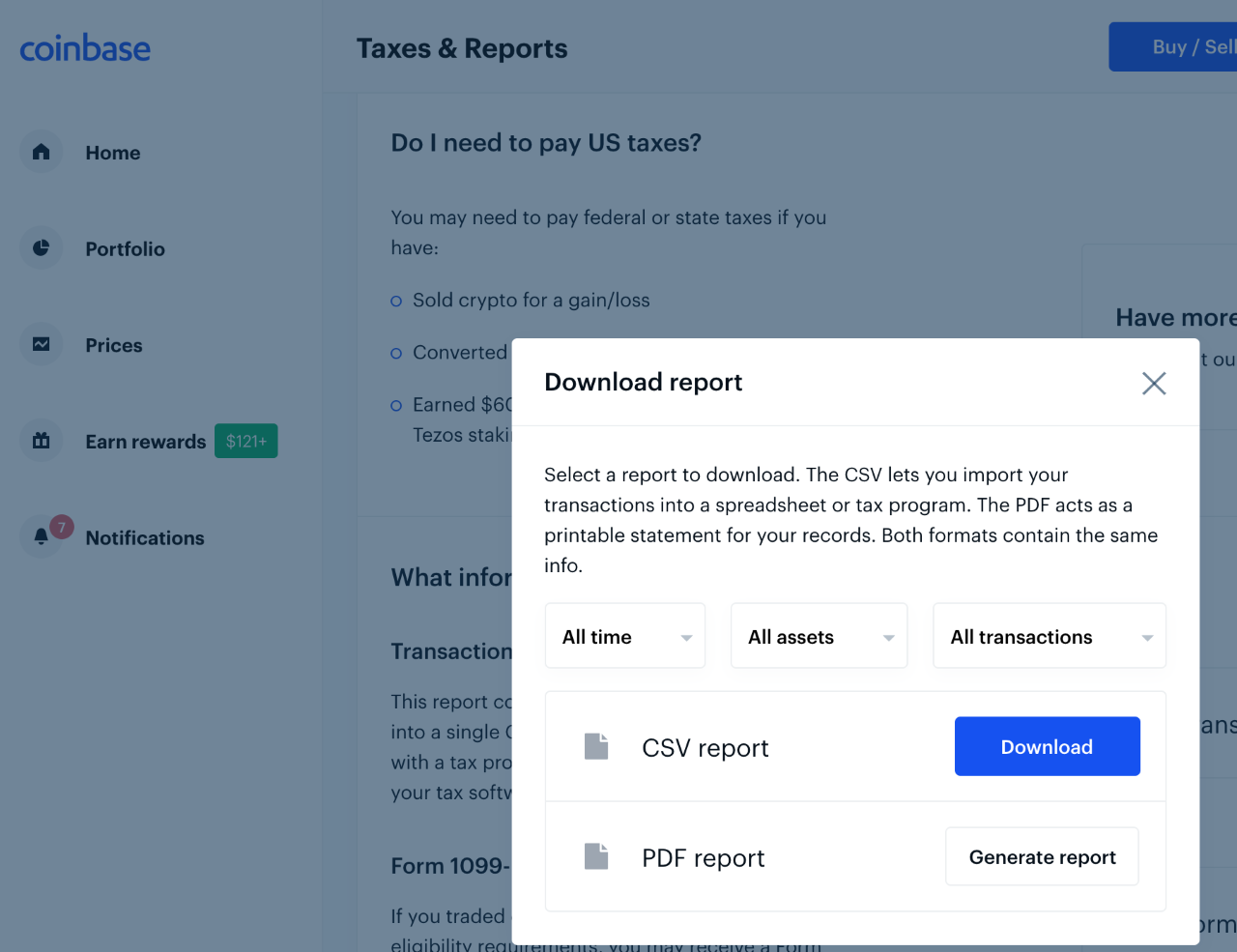Expand the All assets dropdown

[x=820, y=636]
